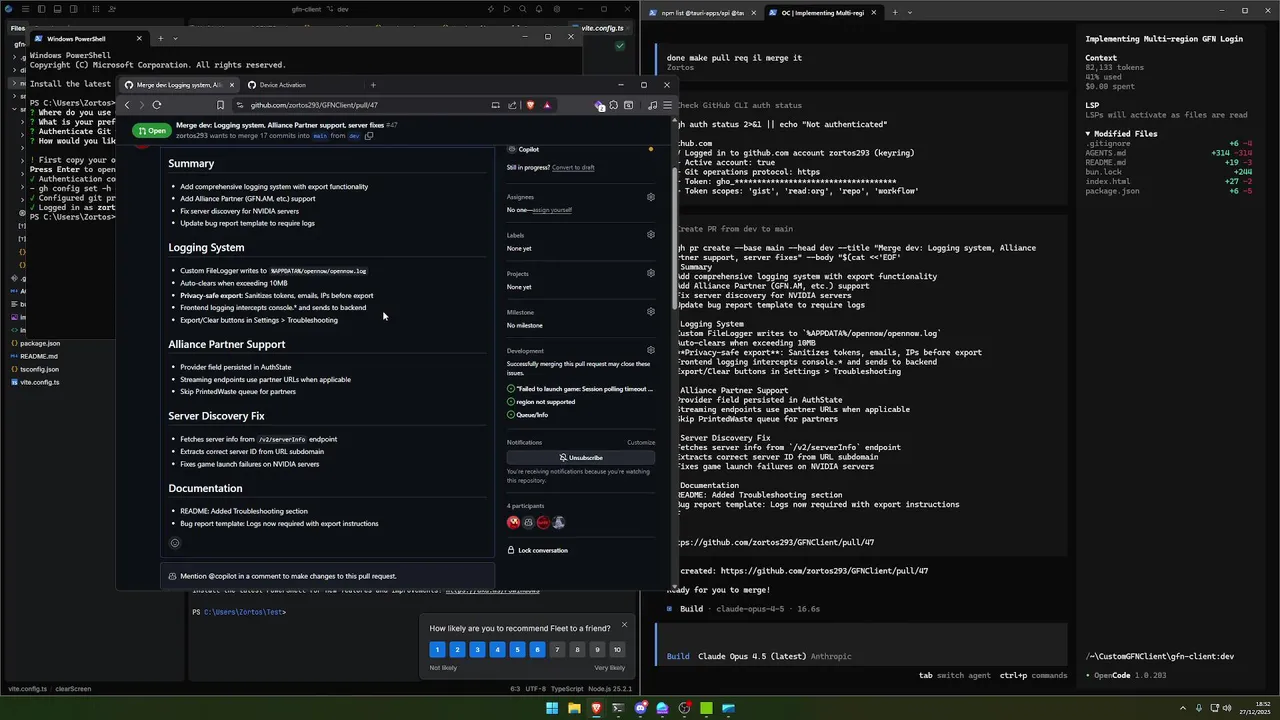Select the OC | Implementing Multi-region tab
Image resolution: width=1280 pixels, height=720 pixels.
[x=822, y=13]
